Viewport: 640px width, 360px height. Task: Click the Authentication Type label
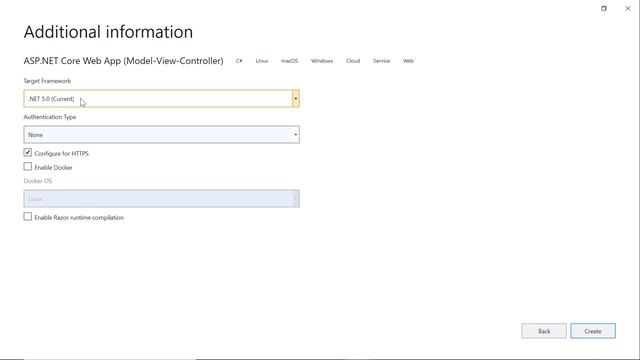50,117
